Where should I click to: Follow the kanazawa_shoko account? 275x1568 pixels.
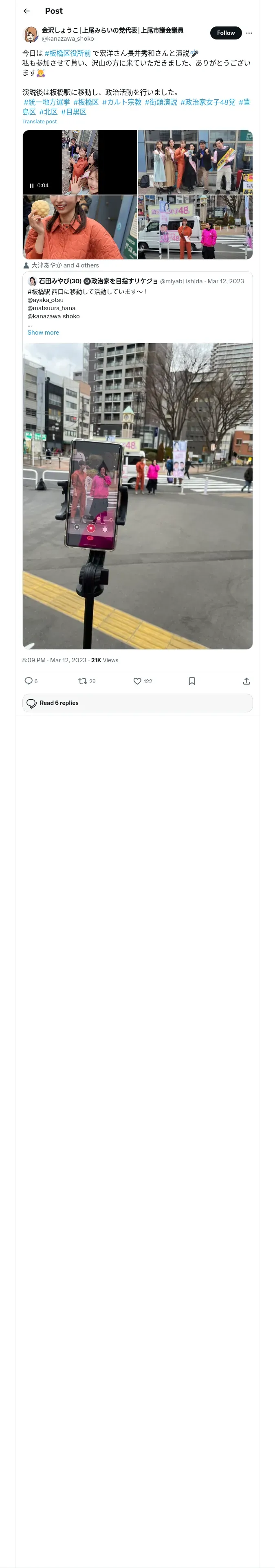click(x=226, y=33)
